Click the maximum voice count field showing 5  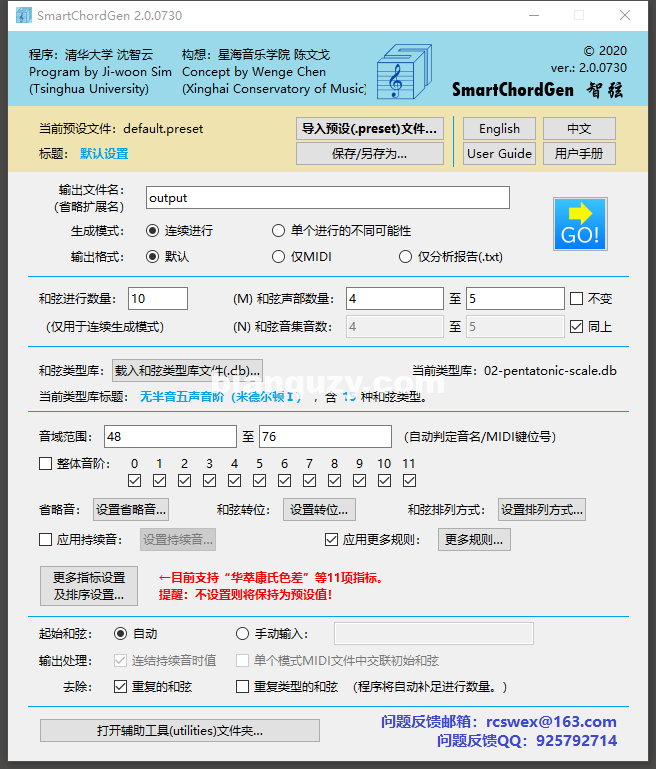click(515, 299)
